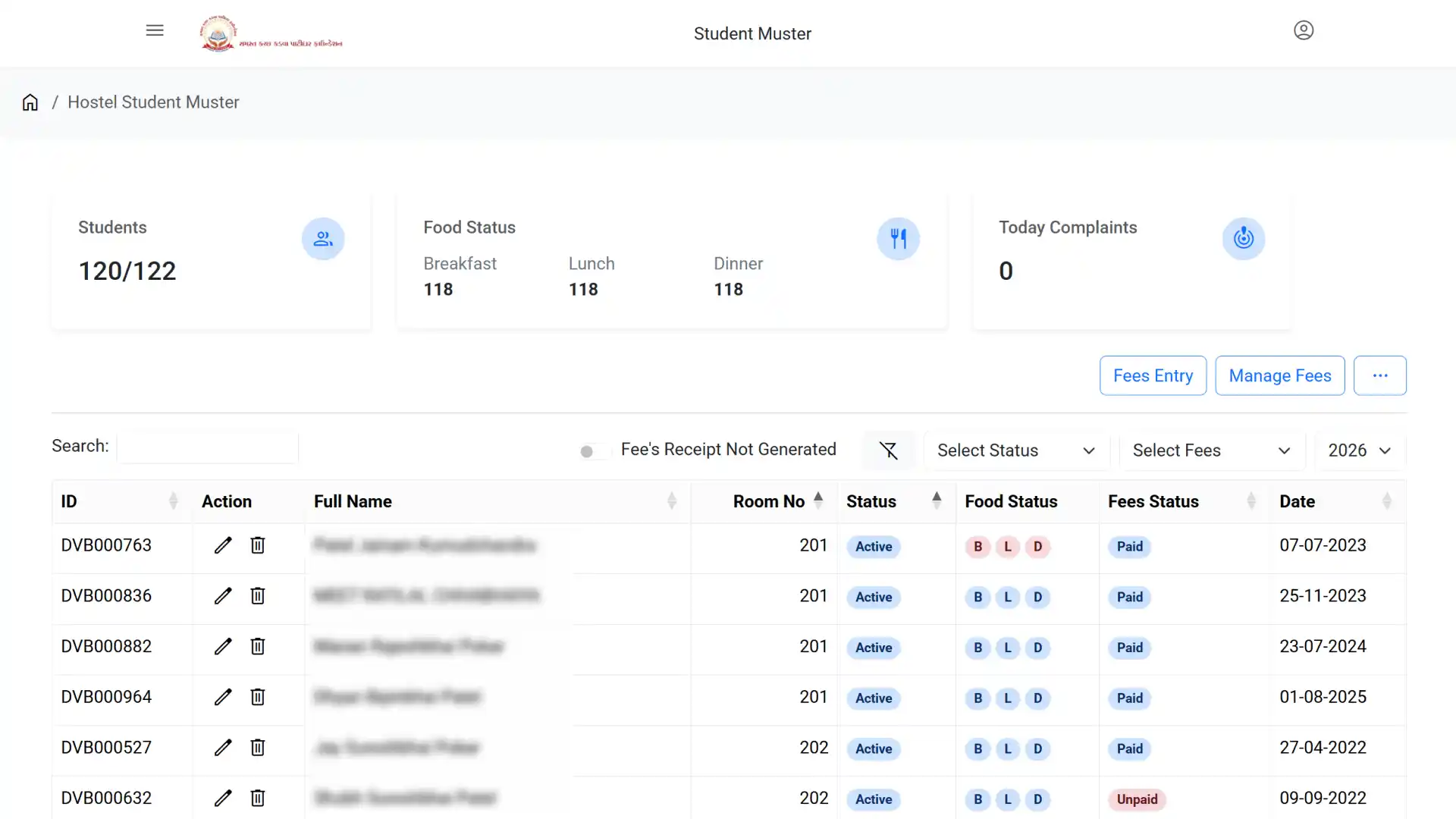Toggle Breakfast badge for DVB000882
Viewport: 1456px width, 819px height.
(x=977, y=648)
